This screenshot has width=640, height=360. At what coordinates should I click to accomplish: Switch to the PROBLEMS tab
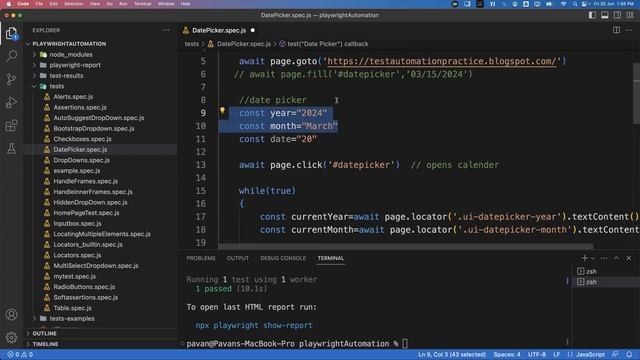(201, 258)
